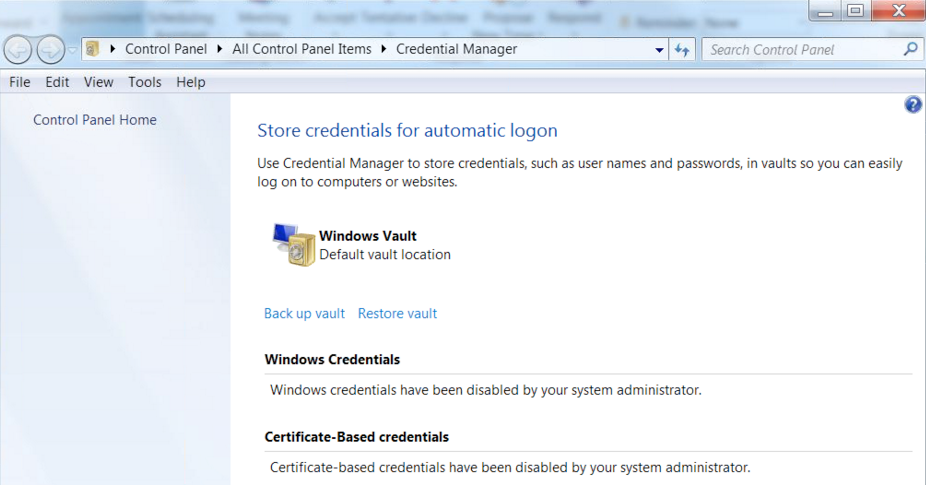Expand All Control Panel Items breadcrumb arrow
This screenshot has width=926, height=485.
383,49
